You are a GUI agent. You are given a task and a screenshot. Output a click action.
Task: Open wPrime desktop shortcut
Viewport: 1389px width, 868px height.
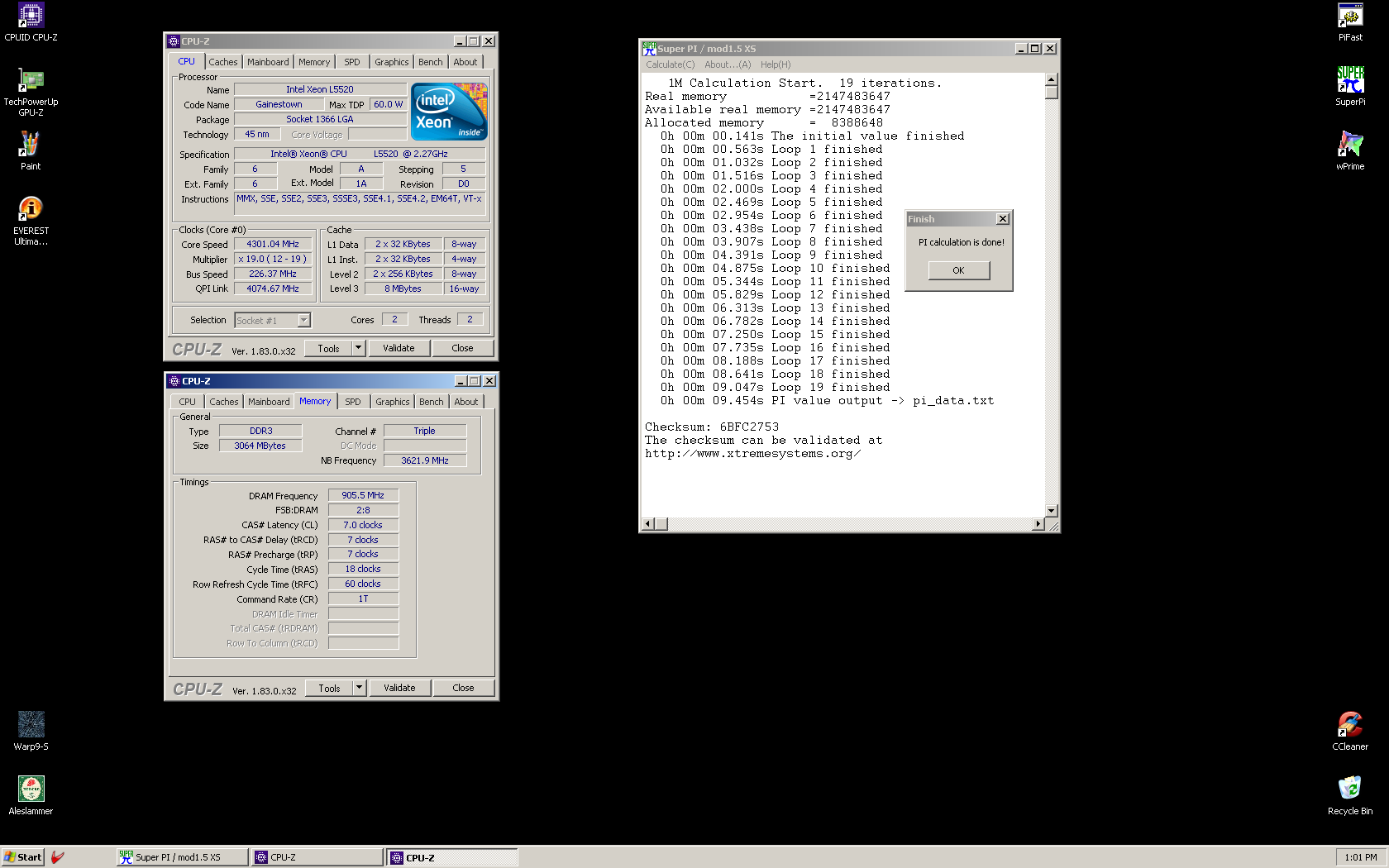coord(1350,150)
